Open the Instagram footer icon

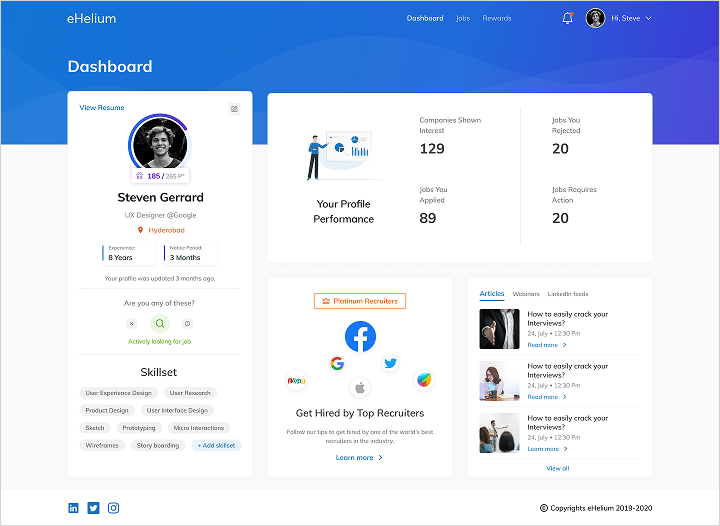[x=113, y=508]
